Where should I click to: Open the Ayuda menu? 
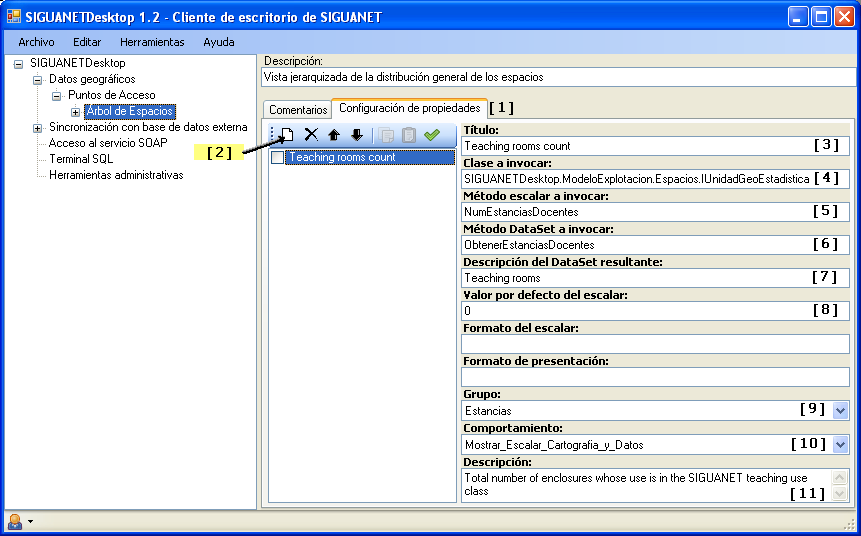pos(219,42)
